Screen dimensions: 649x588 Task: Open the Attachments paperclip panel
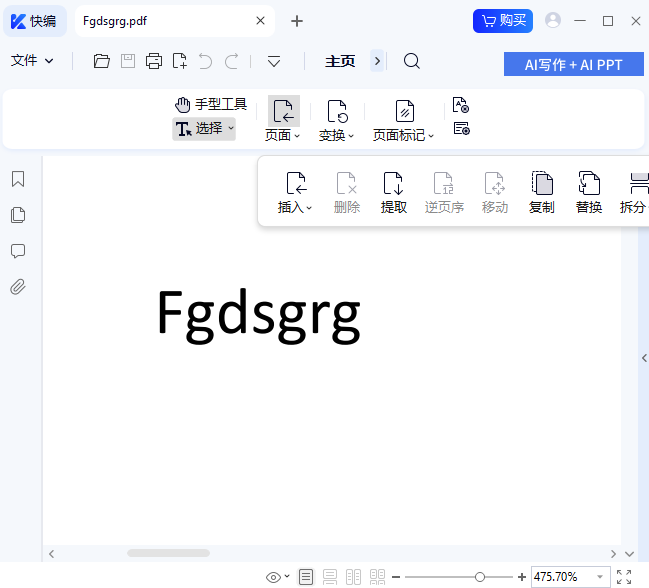tap(18, 287)
